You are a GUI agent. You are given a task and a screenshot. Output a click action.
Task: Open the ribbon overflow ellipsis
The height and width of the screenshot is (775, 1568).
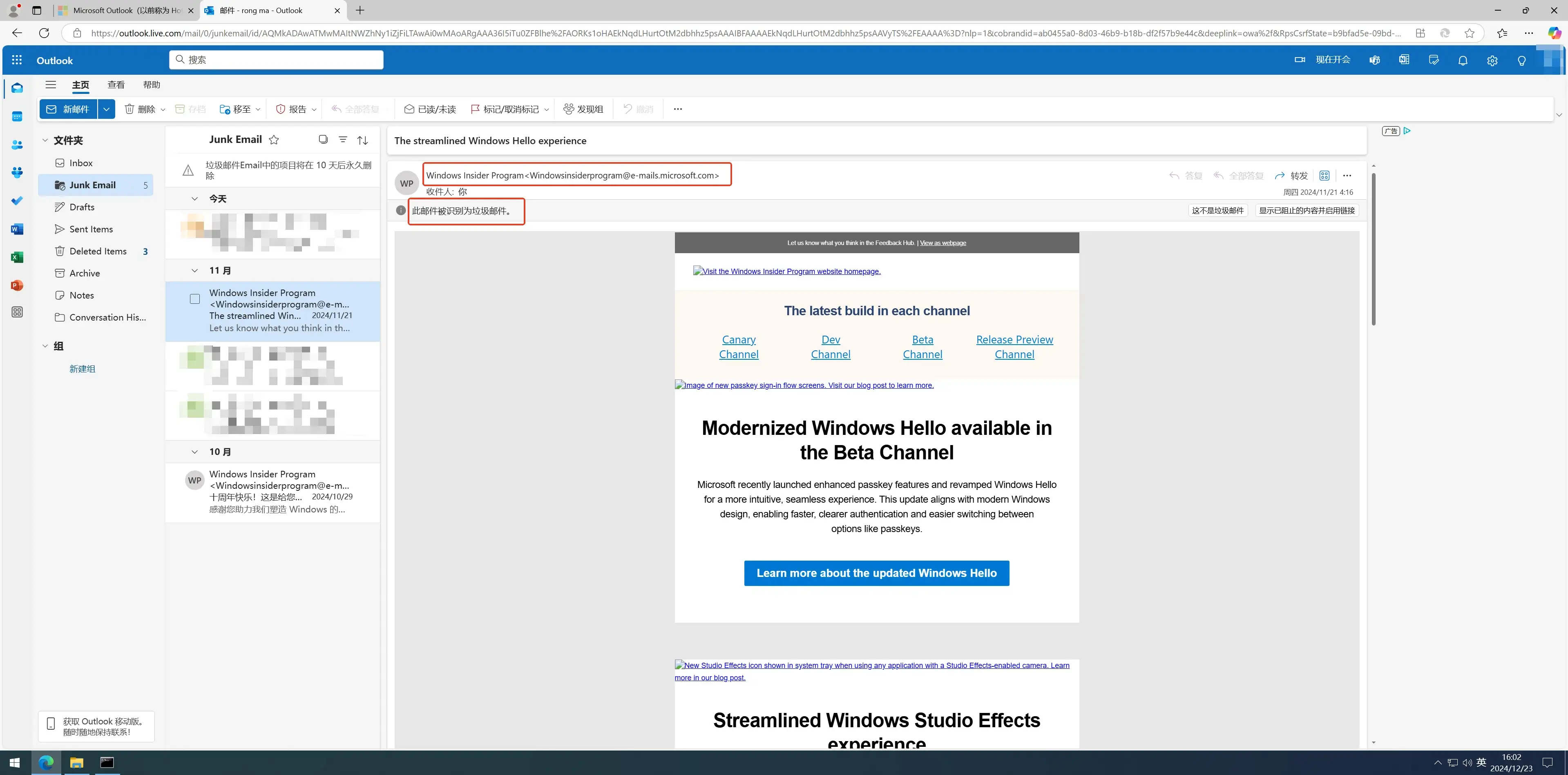point(677,109)
